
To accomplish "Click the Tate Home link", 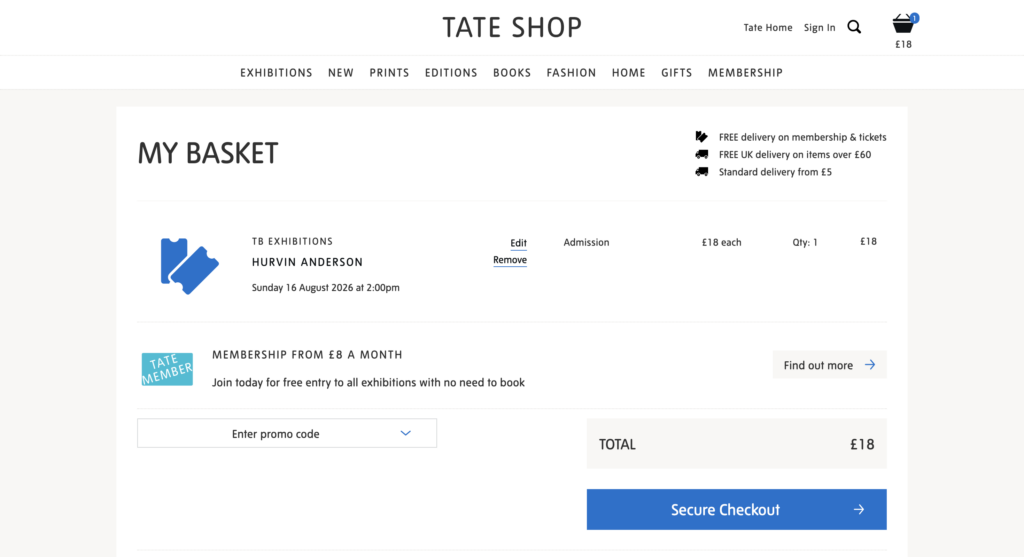I will tap(768, 27).
